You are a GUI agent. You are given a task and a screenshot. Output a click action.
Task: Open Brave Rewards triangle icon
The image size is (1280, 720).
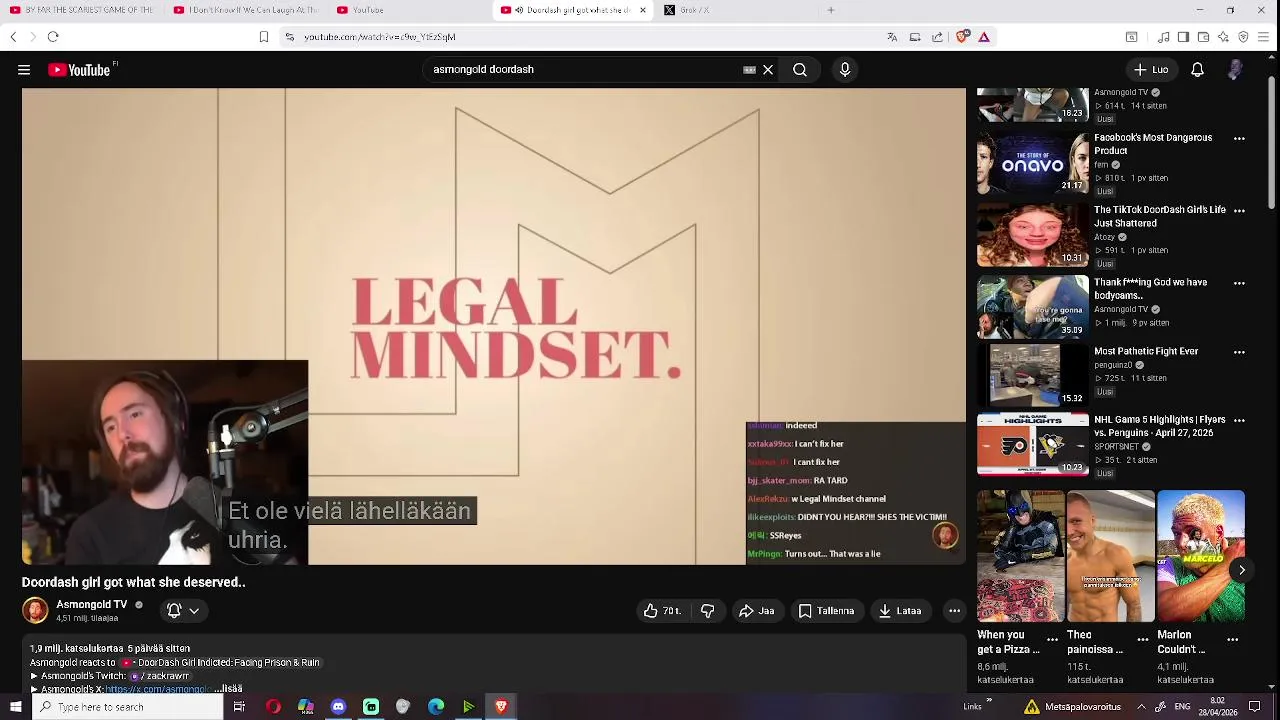[984, 37]
